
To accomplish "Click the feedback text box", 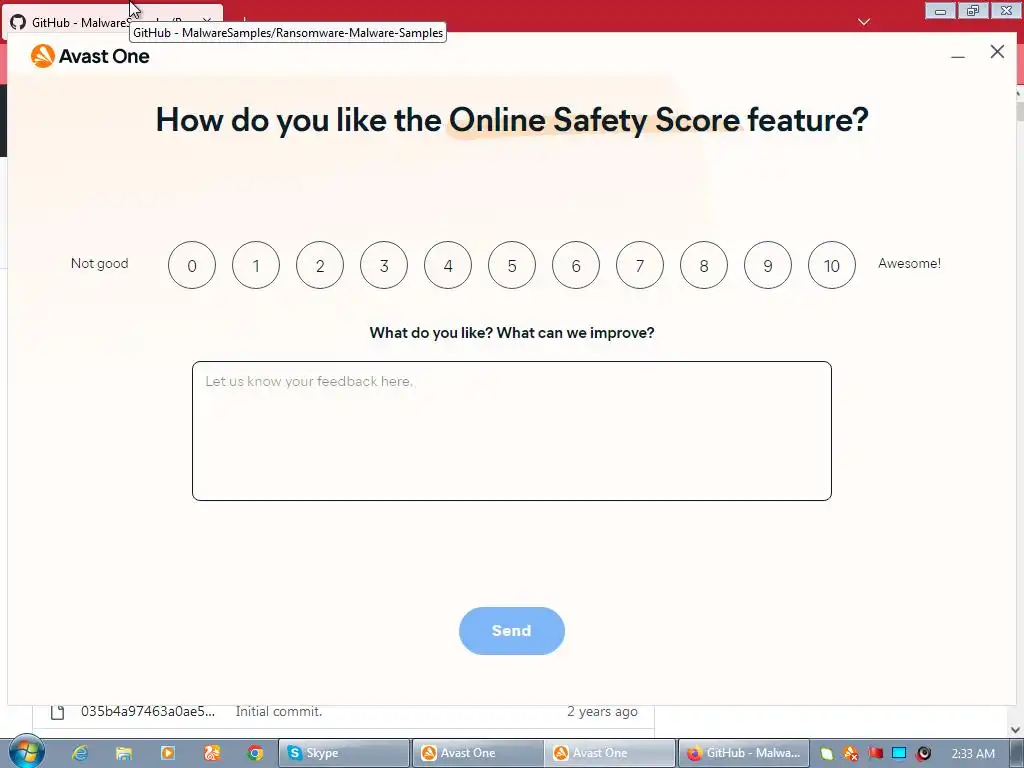I will tap(511, 431).
